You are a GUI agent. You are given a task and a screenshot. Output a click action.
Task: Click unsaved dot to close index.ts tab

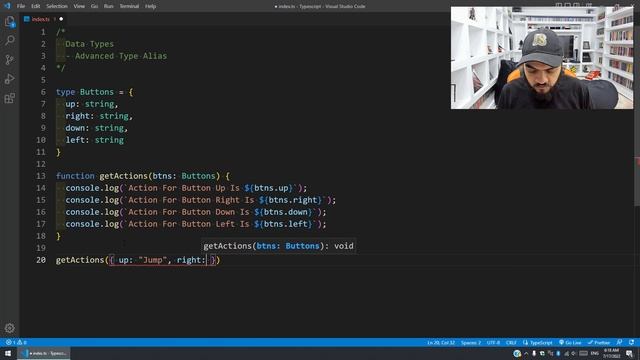pyautogui.click(x=61, y=19)
